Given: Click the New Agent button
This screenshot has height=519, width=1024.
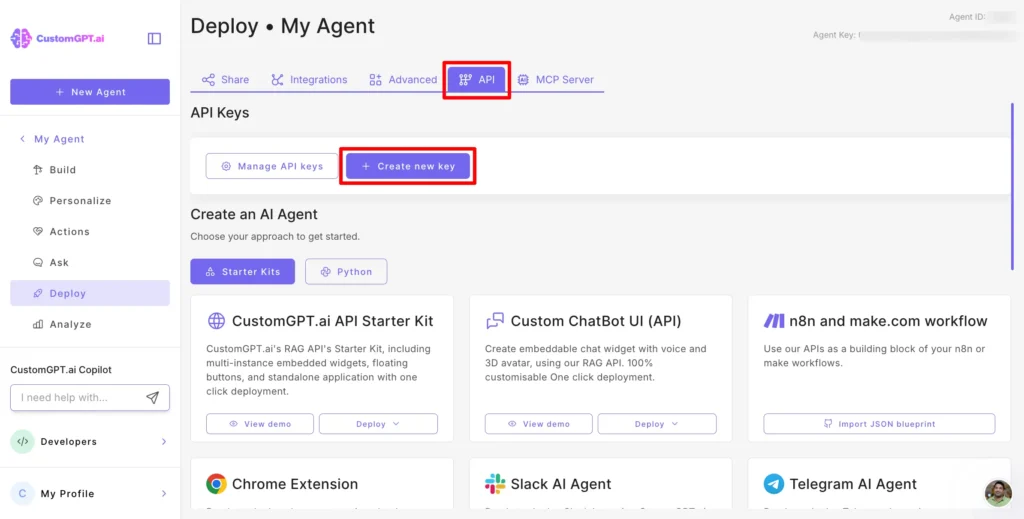Looking at the screenshot, I should 90,92.
